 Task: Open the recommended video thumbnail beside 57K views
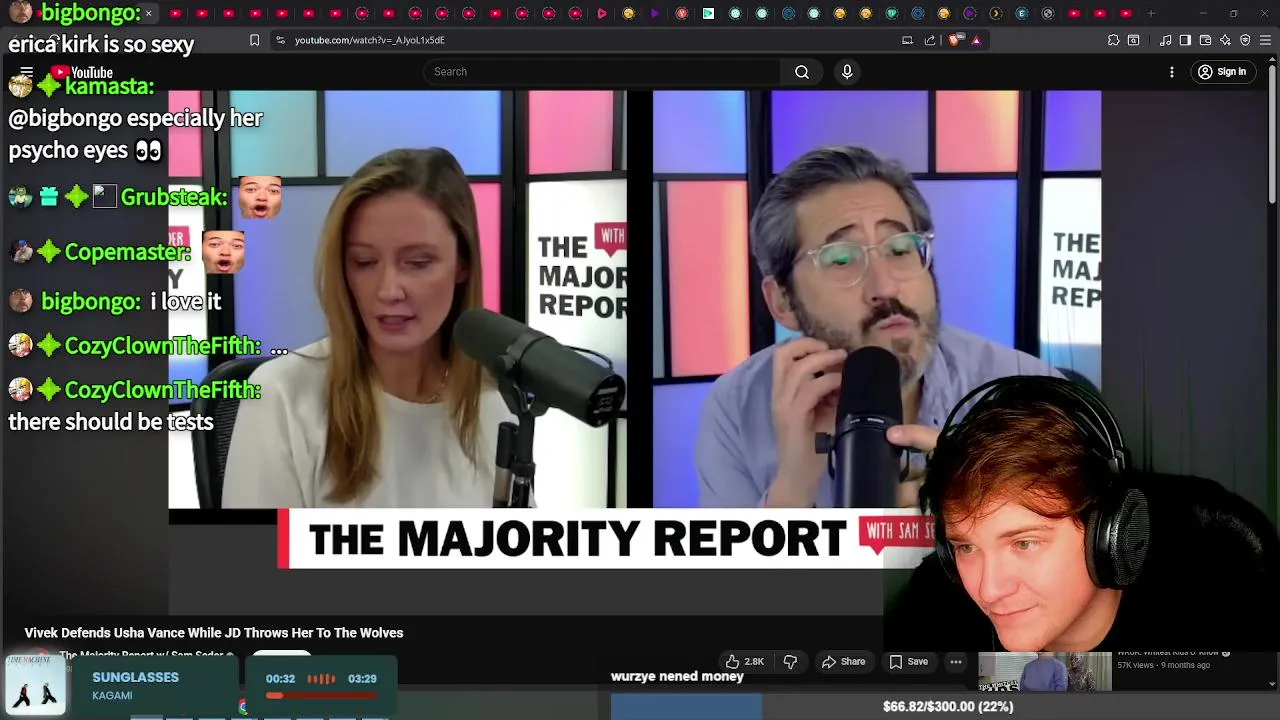pos(1044,671)
